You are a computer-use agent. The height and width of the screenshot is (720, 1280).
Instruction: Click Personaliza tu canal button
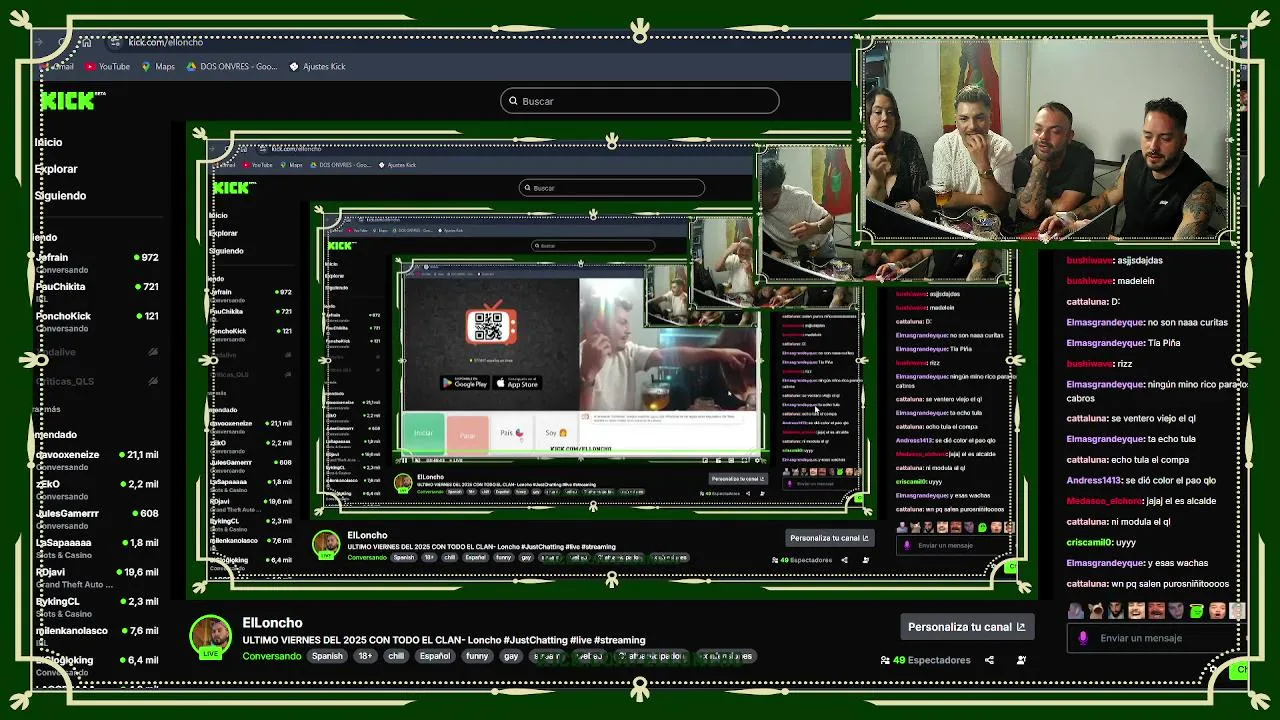(x=966, y=627)
